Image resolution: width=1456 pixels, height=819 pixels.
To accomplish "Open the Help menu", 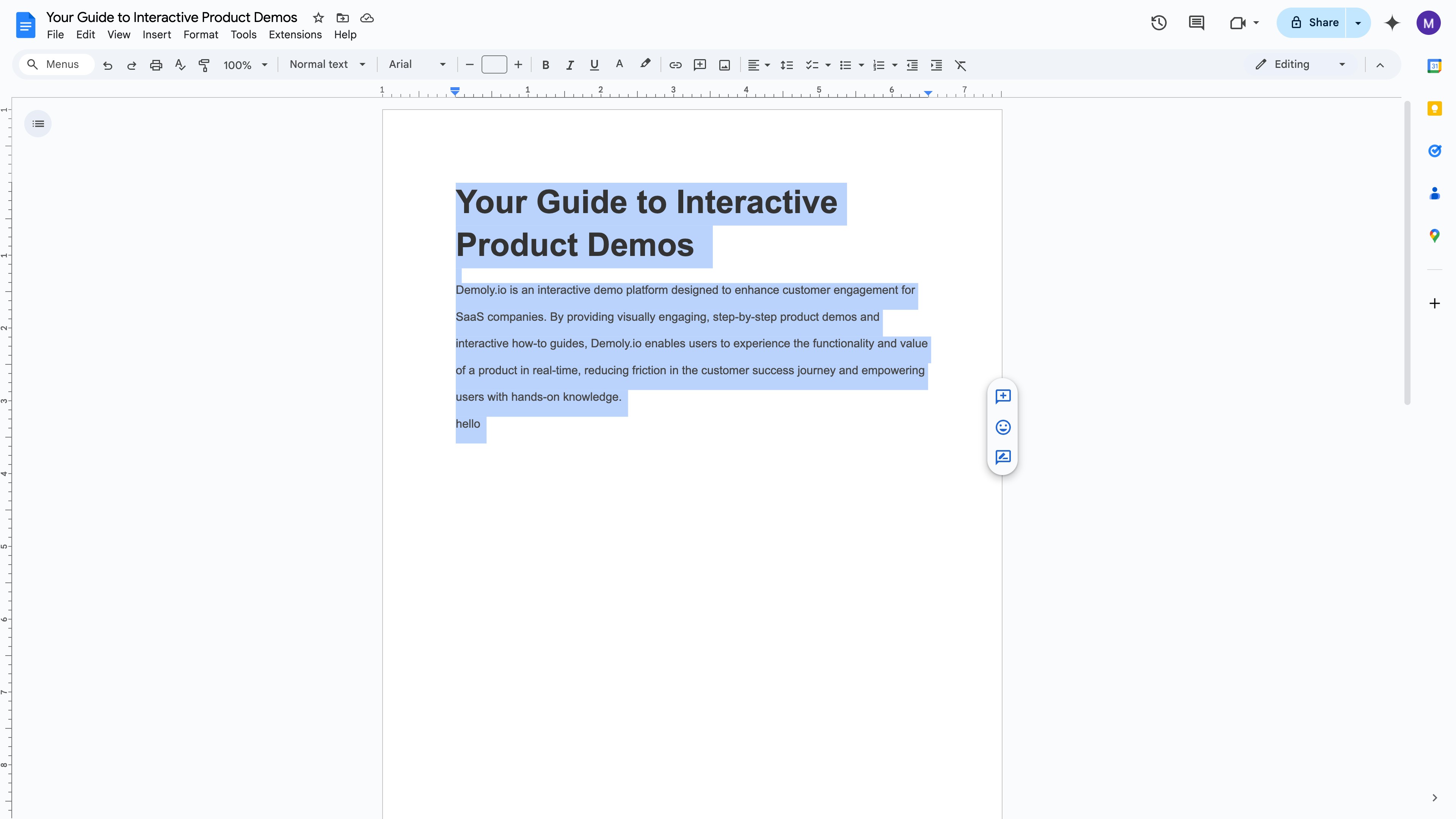I will [345, 35].
